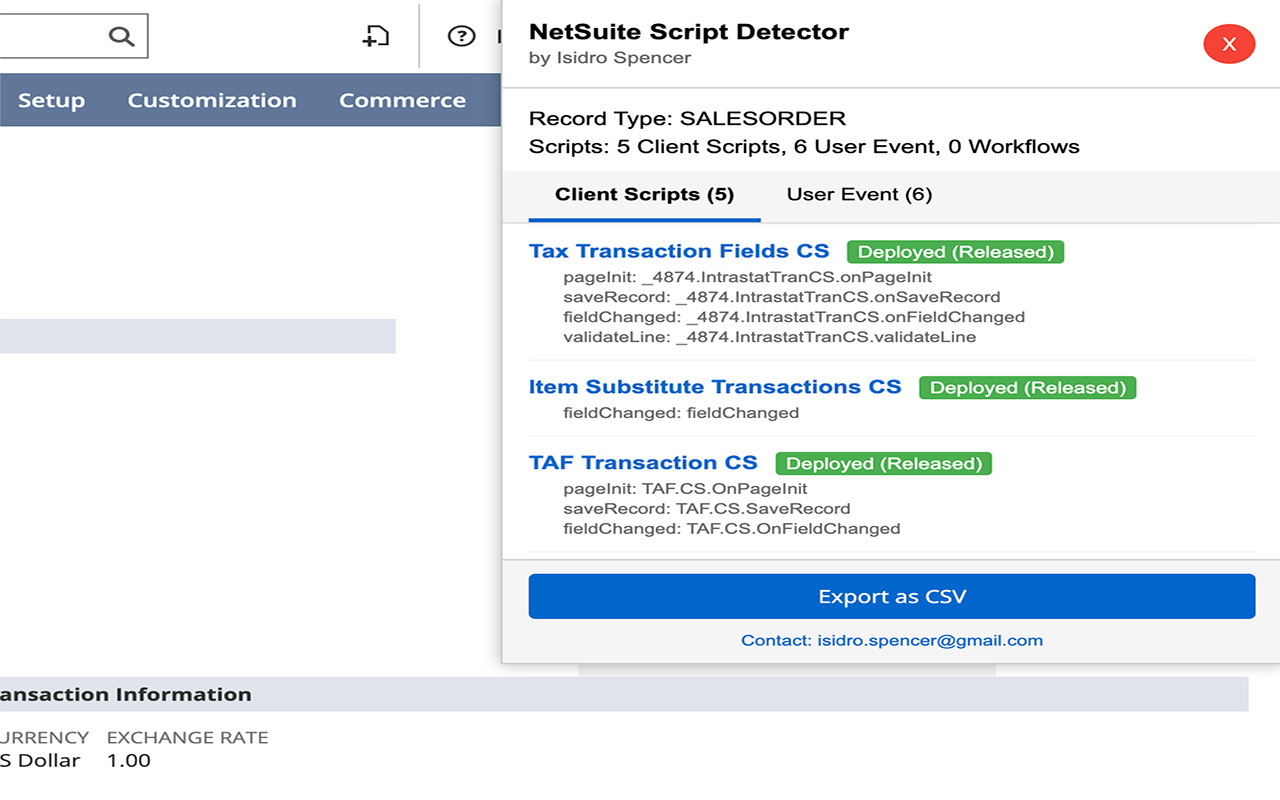
Task: Click the exchange rate value 1.00
Action: click(129, 761)
